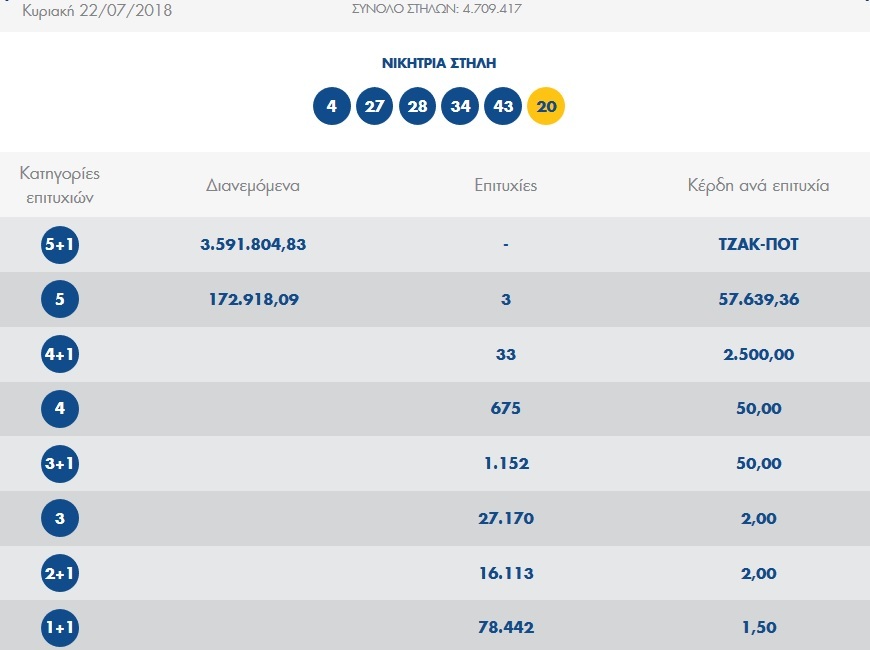Image resolution: width=870 pixels, height=650 pixels.
Task: Click the 78.442 winners count
Action: click(506, 628)
